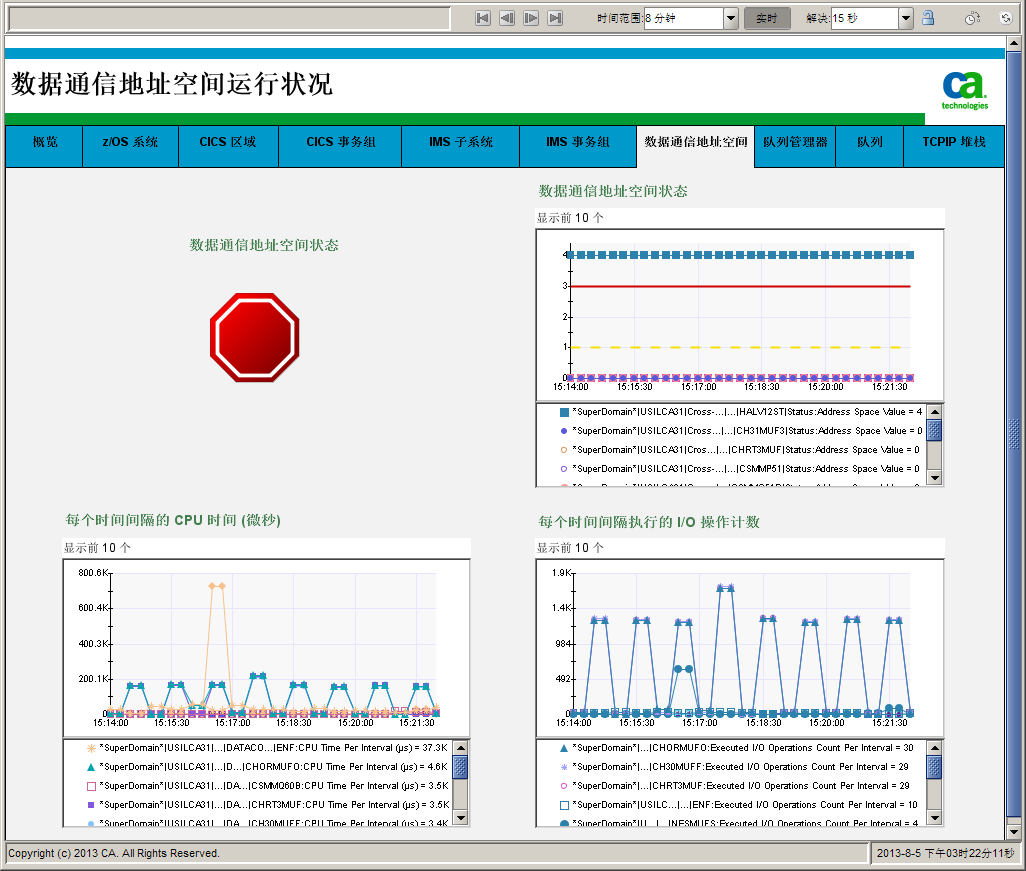Jump to first time step icon
This screenshot has width=1026, height=871.
click(x=483, y=18)
